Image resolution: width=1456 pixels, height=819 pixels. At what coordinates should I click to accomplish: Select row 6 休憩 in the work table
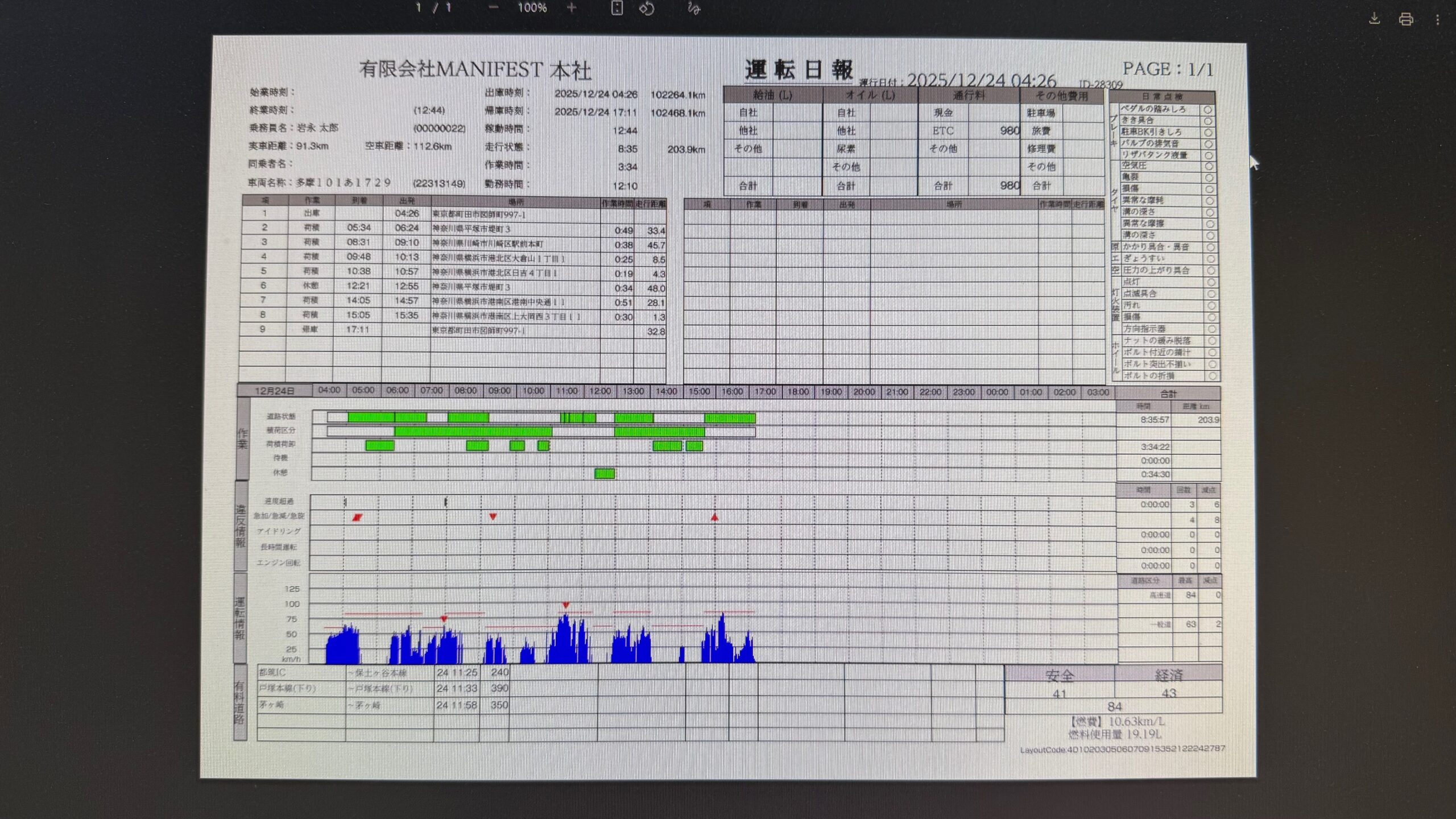(311, 286)
